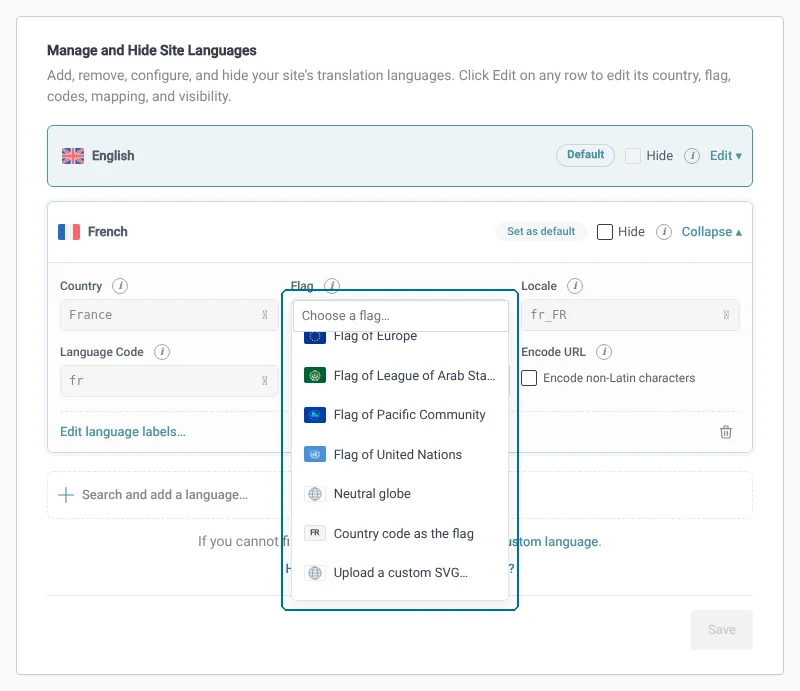The height and width of the screenshot is (691, 800).
Task: Select Flag of United Nations option
Action: tap(400, 454)
